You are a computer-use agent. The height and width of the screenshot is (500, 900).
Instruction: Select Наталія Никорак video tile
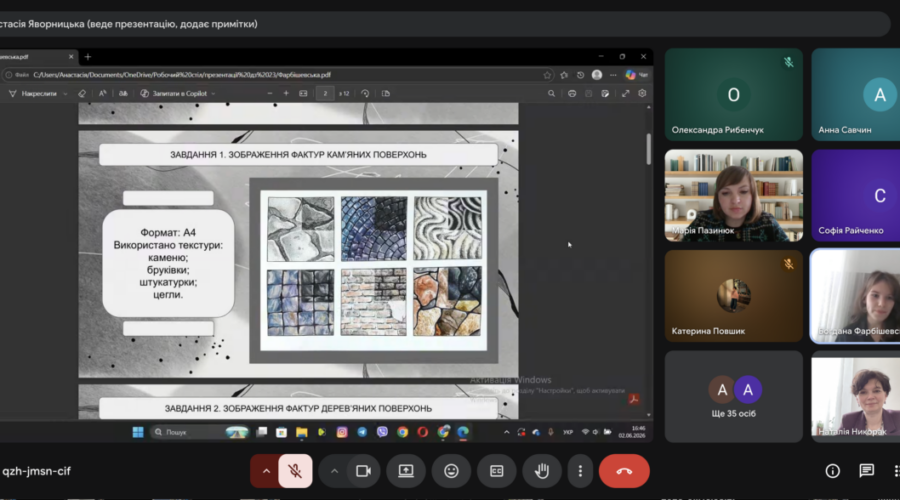856,396
